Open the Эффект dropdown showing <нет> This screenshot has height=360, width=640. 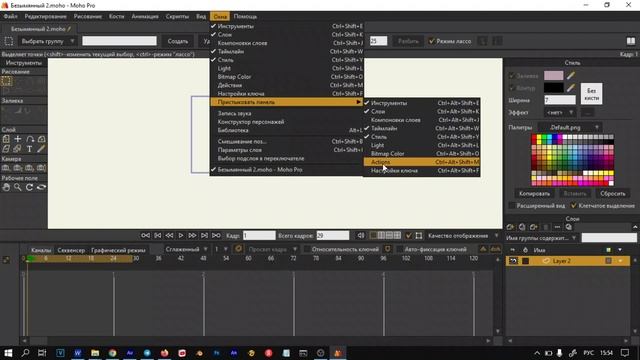coord(560,112)
